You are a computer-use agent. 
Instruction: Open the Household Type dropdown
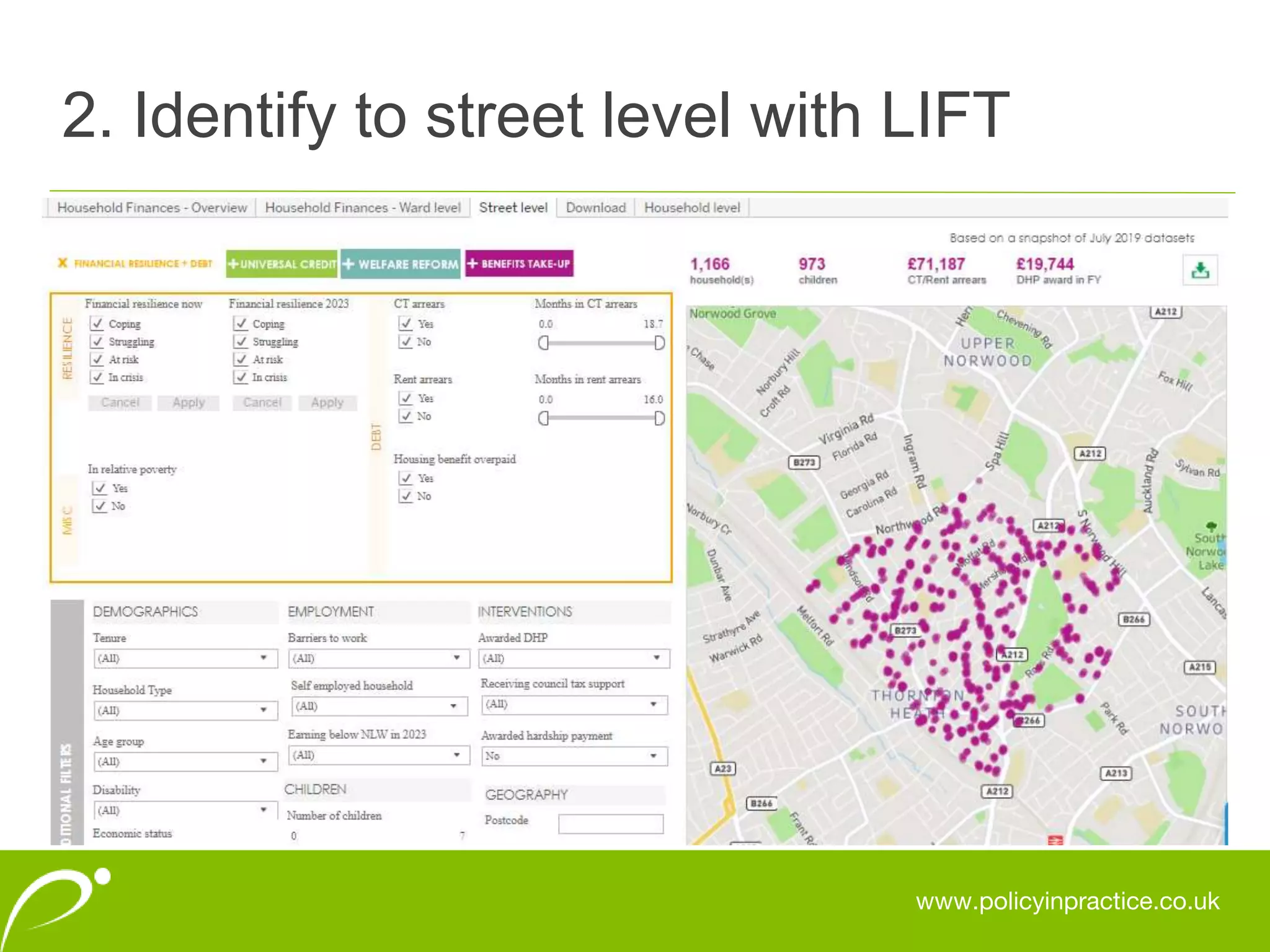click(185, 710)
